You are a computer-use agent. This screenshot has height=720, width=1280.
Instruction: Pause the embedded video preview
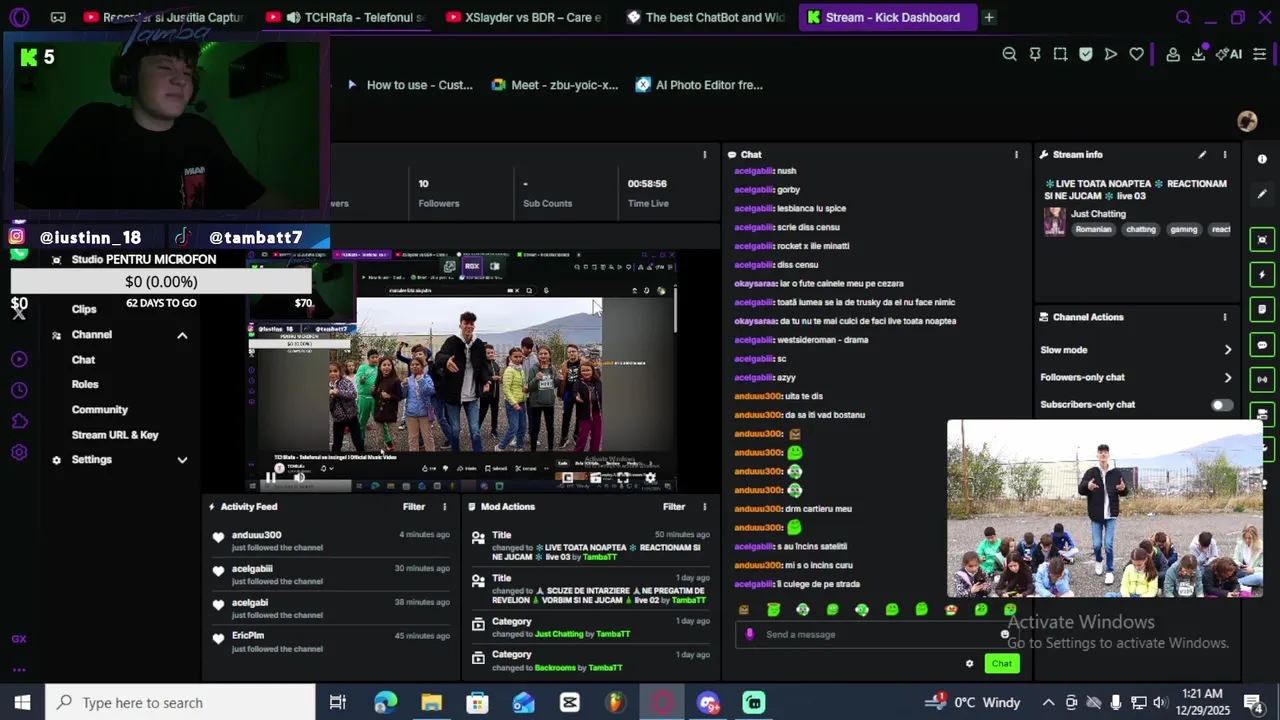[x=270, y=478]
